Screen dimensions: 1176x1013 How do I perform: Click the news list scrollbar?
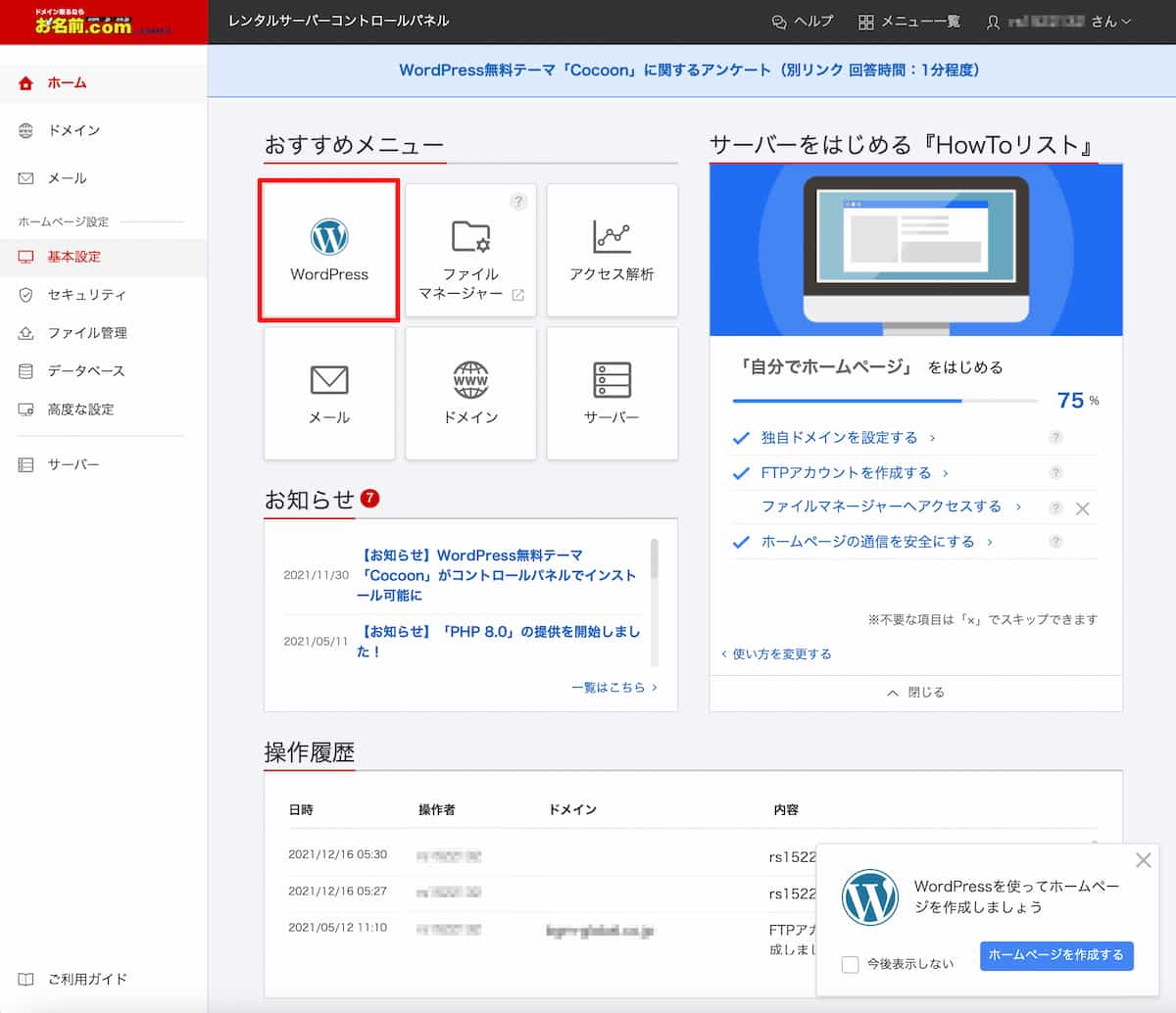pyautogui.click(x=654, y=559)
